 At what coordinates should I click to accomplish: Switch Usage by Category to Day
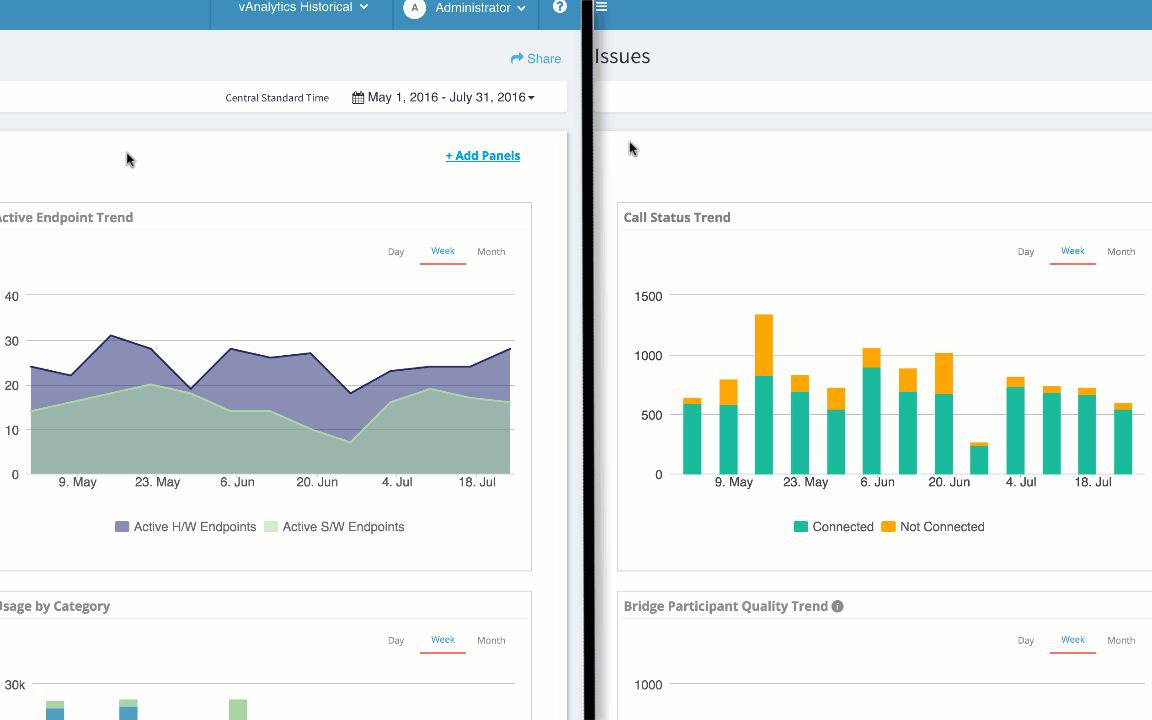pyautogui.click(x=396, y=640)
